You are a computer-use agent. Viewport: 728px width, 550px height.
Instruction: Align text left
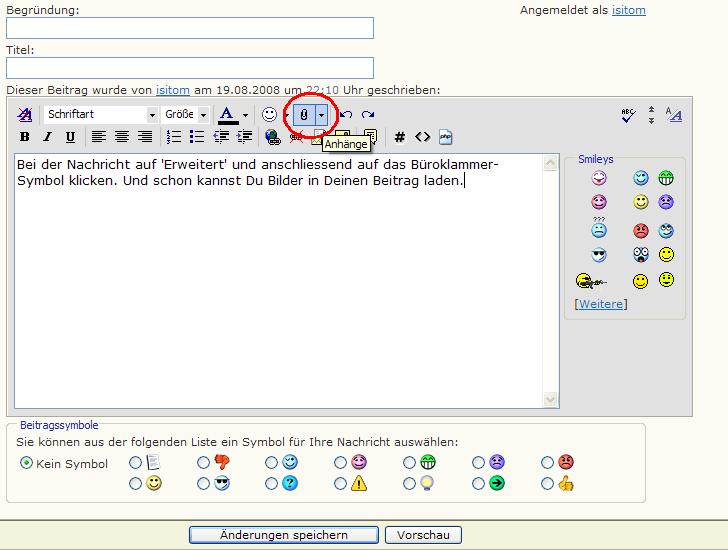click(98, 137)
